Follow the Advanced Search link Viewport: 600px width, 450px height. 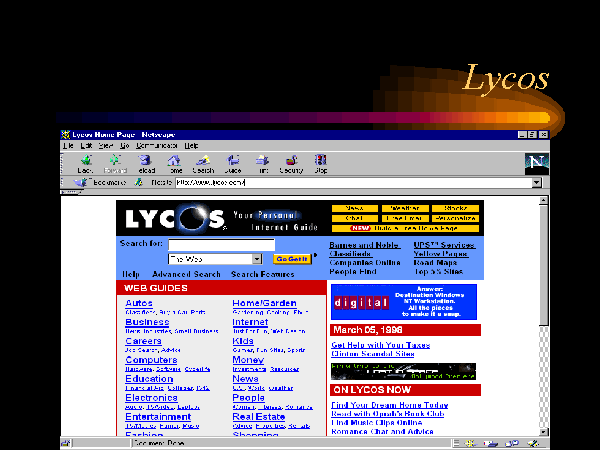pos(186,274)
